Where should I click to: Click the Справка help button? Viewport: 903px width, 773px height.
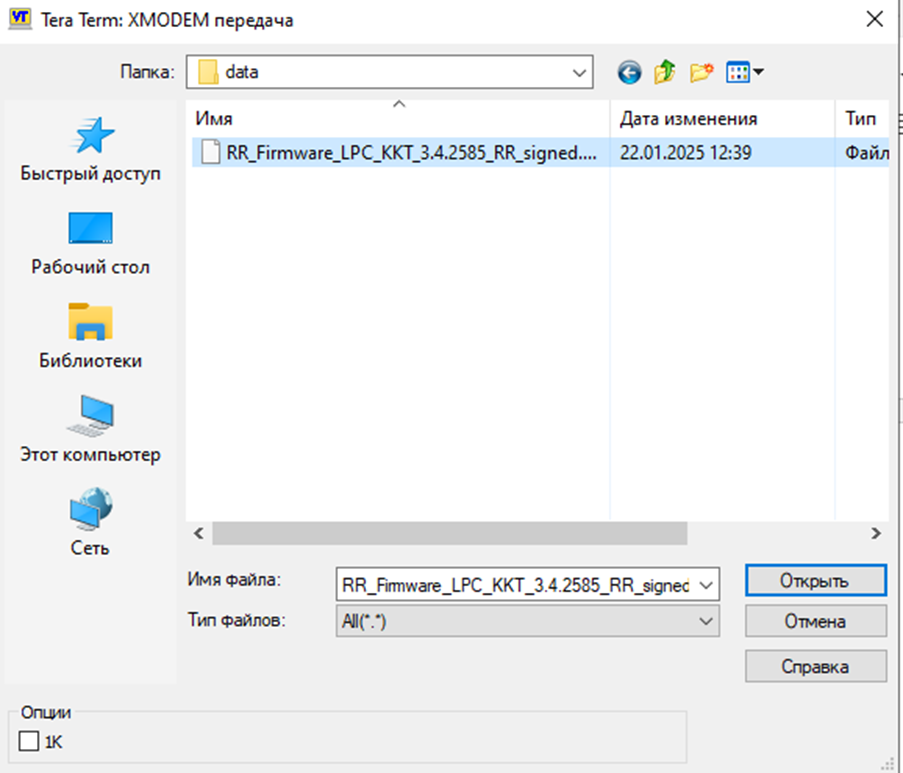[x=815, y=666]
